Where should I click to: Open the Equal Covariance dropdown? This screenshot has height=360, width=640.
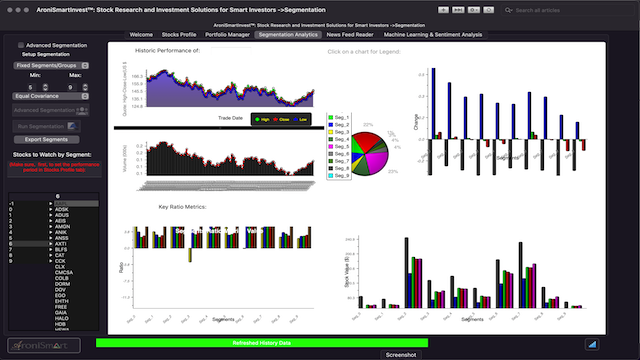[x=51, y=96]
